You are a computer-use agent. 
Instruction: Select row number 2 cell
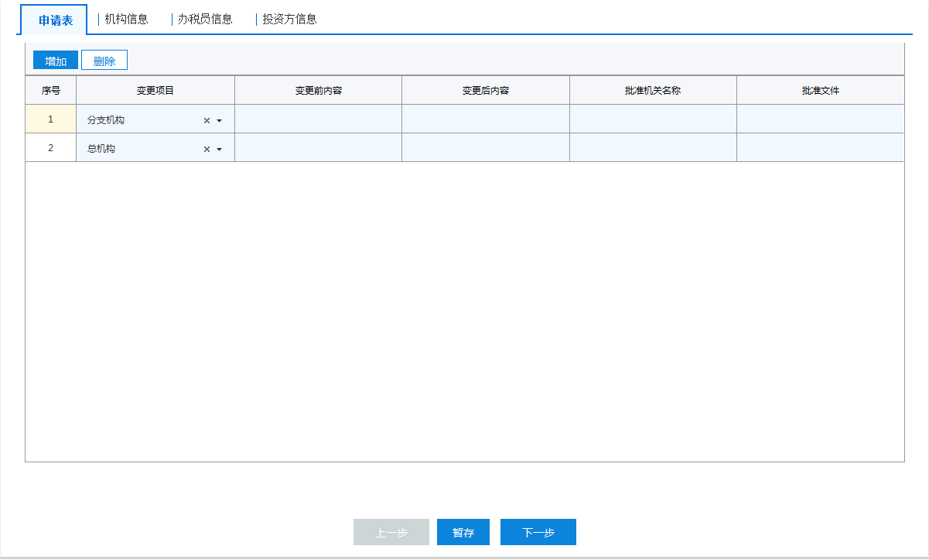pos(50,148)
